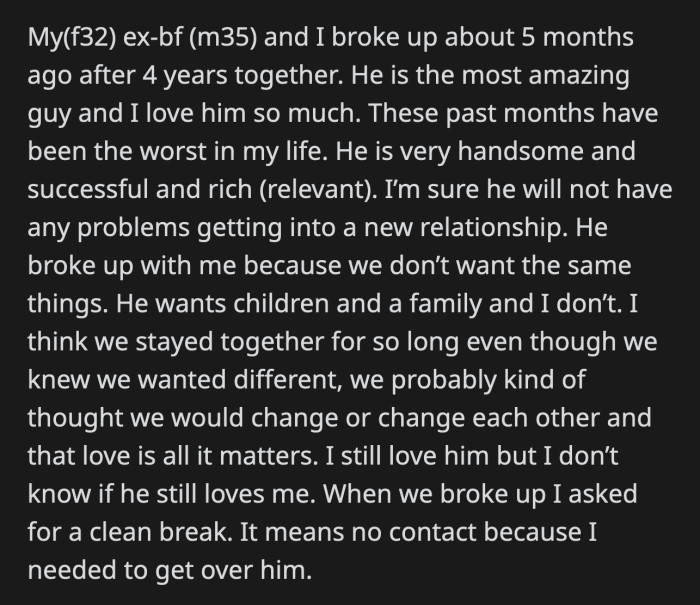Image resolution: width=700 pixels, height=605 pixels.
Task: Click the words "very handsome and"
Action: 517,152
